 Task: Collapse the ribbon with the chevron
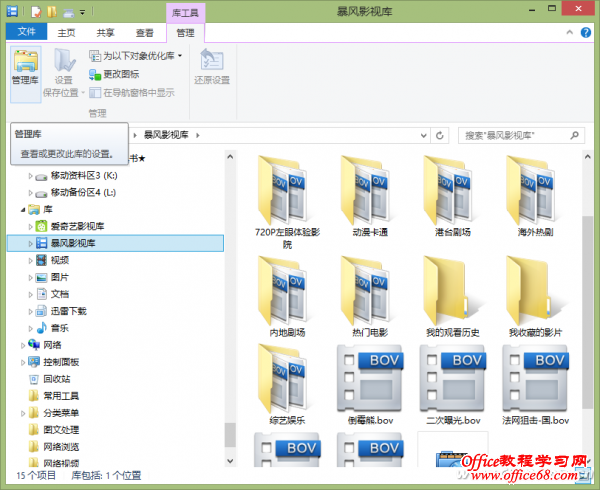569,33
